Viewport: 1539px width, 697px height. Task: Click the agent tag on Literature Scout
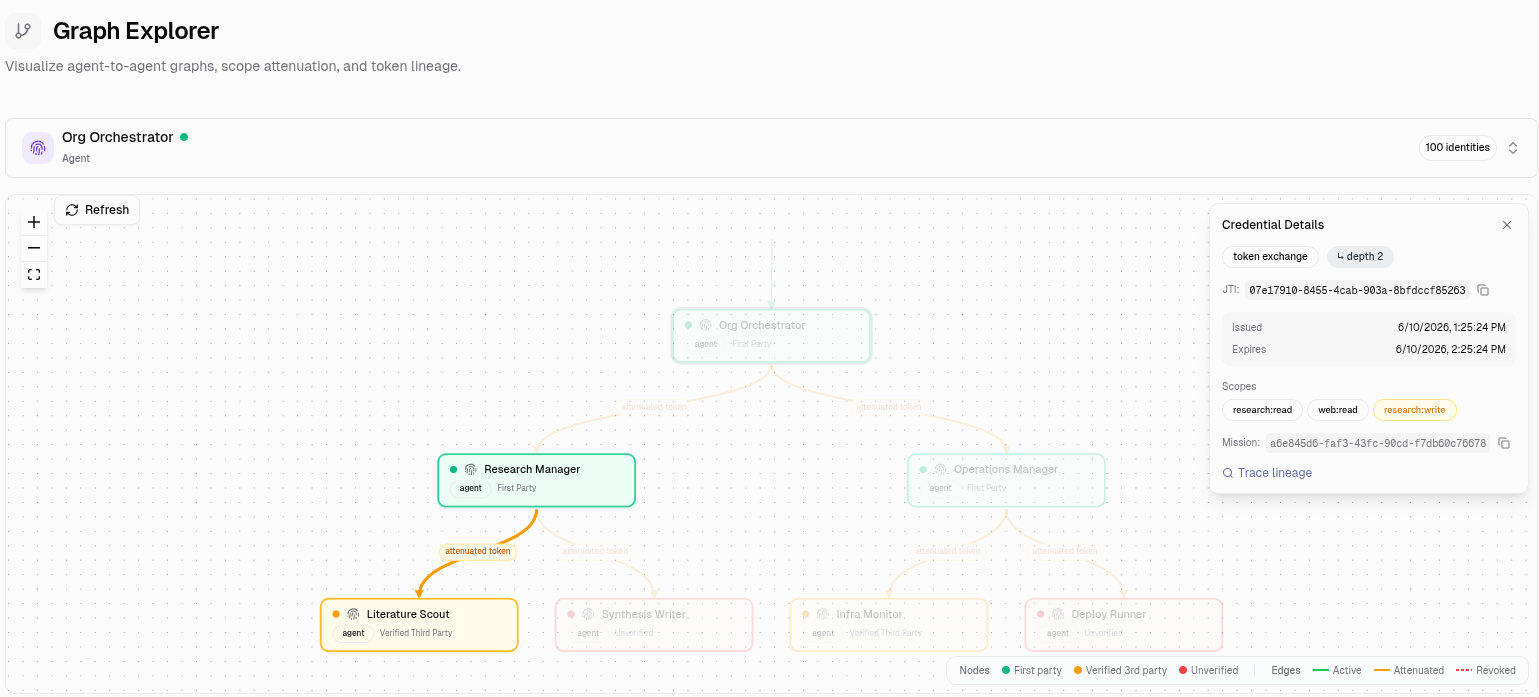(x=353, y=633)
